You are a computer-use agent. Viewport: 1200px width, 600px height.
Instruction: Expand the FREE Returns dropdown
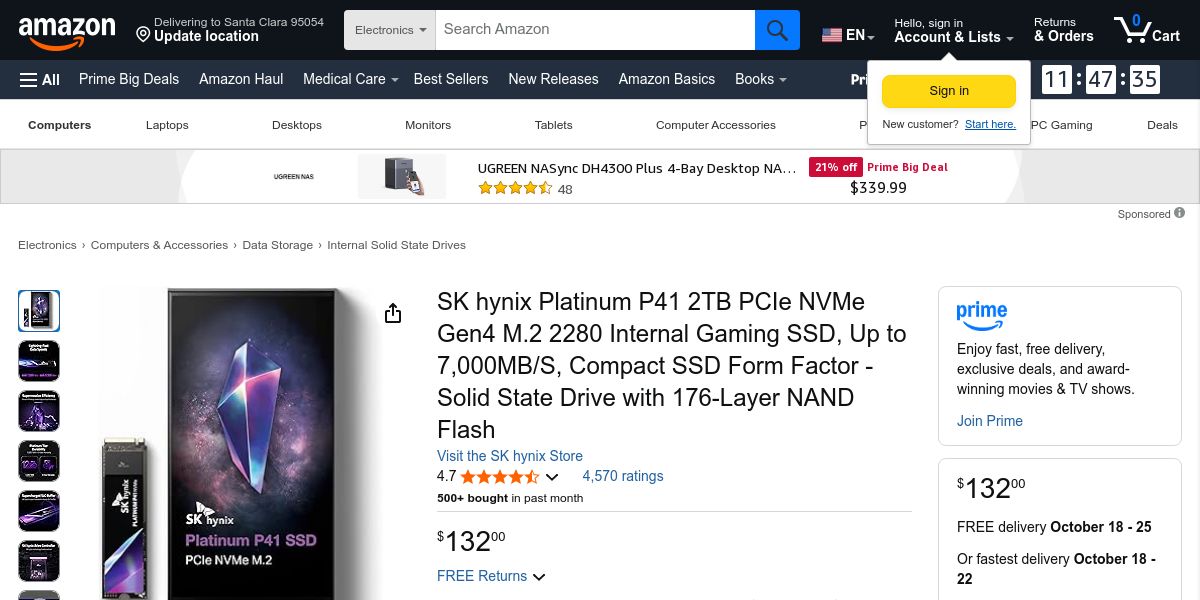[x=539, y=577]
